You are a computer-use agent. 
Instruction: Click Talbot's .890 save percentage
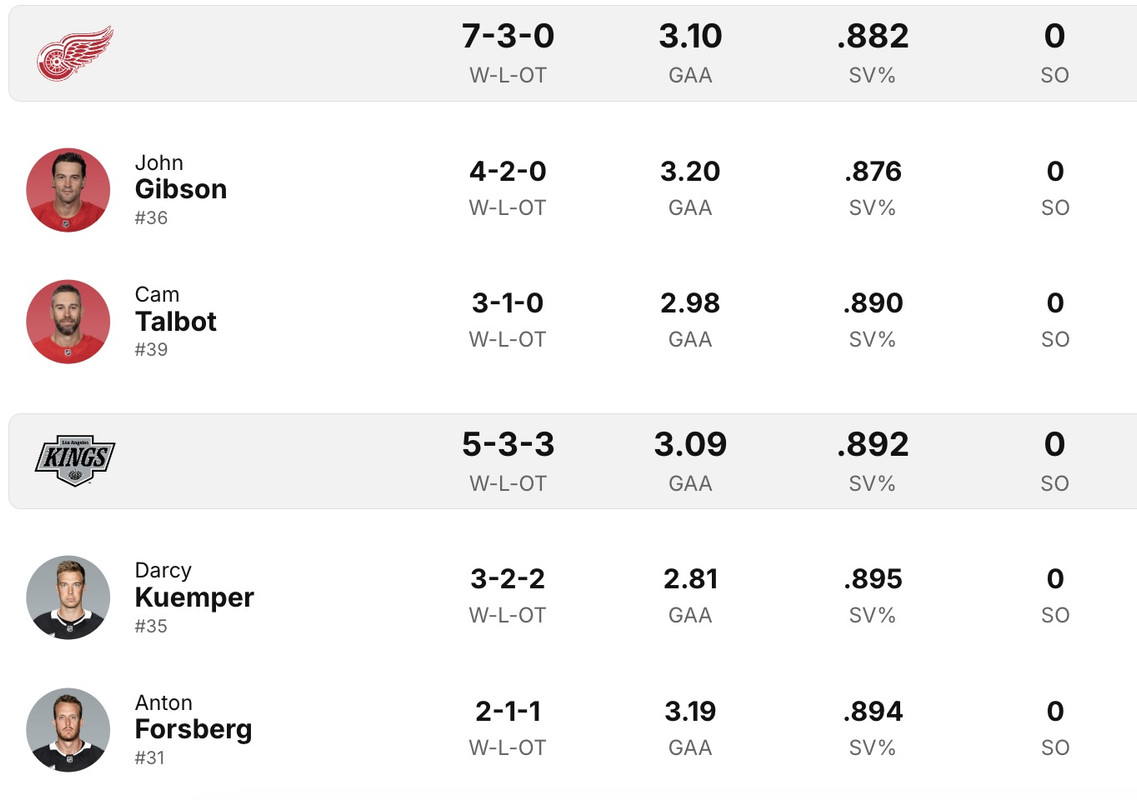[x=872, y=304]
